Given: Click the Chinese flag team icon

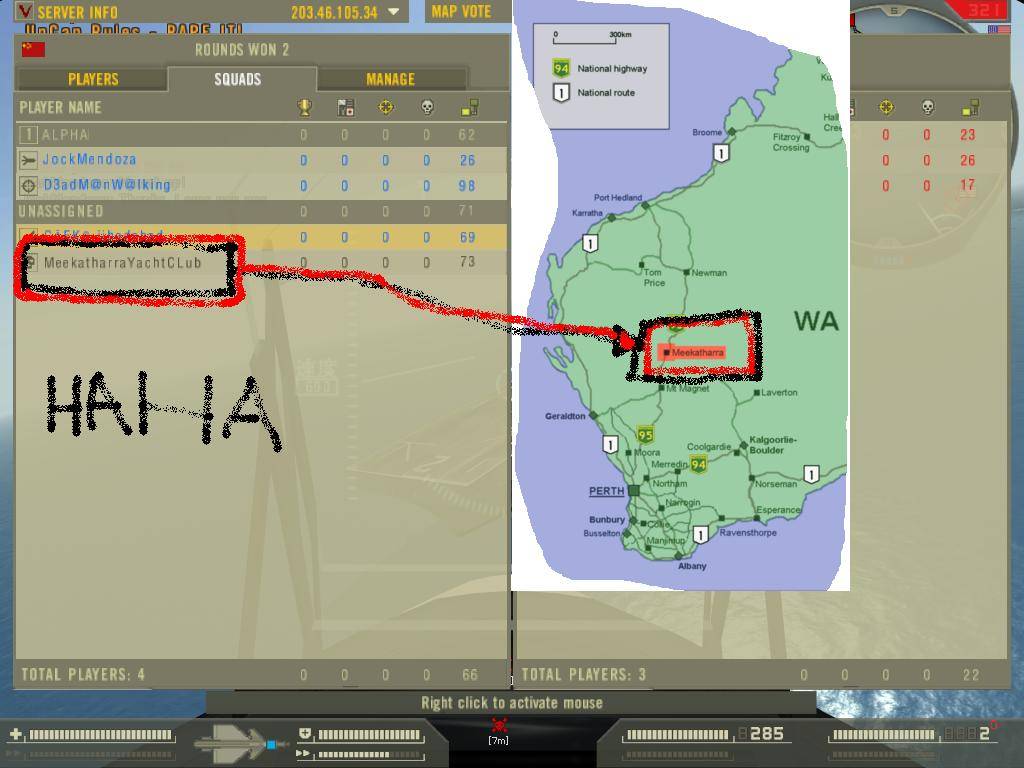Looking at the screenshot, I should [33, 49].
